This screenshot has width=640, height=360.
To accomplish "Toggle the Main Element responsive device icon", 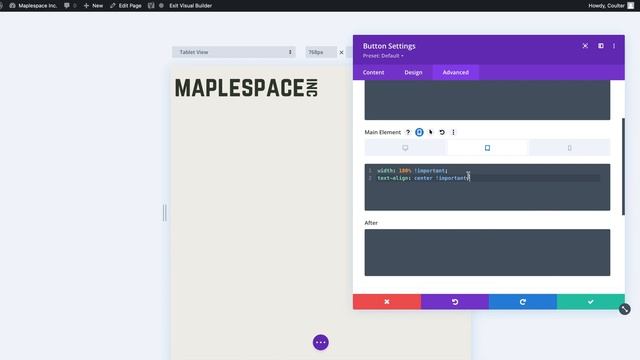I will pyautogui.click(x=419, y=132).
